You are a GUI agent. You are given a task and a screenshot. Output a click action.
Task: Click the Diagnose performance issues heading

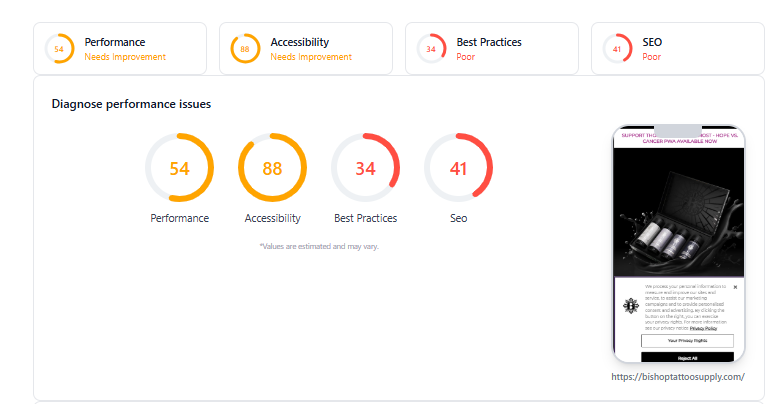pyautogui.click(x=131, y=104)
